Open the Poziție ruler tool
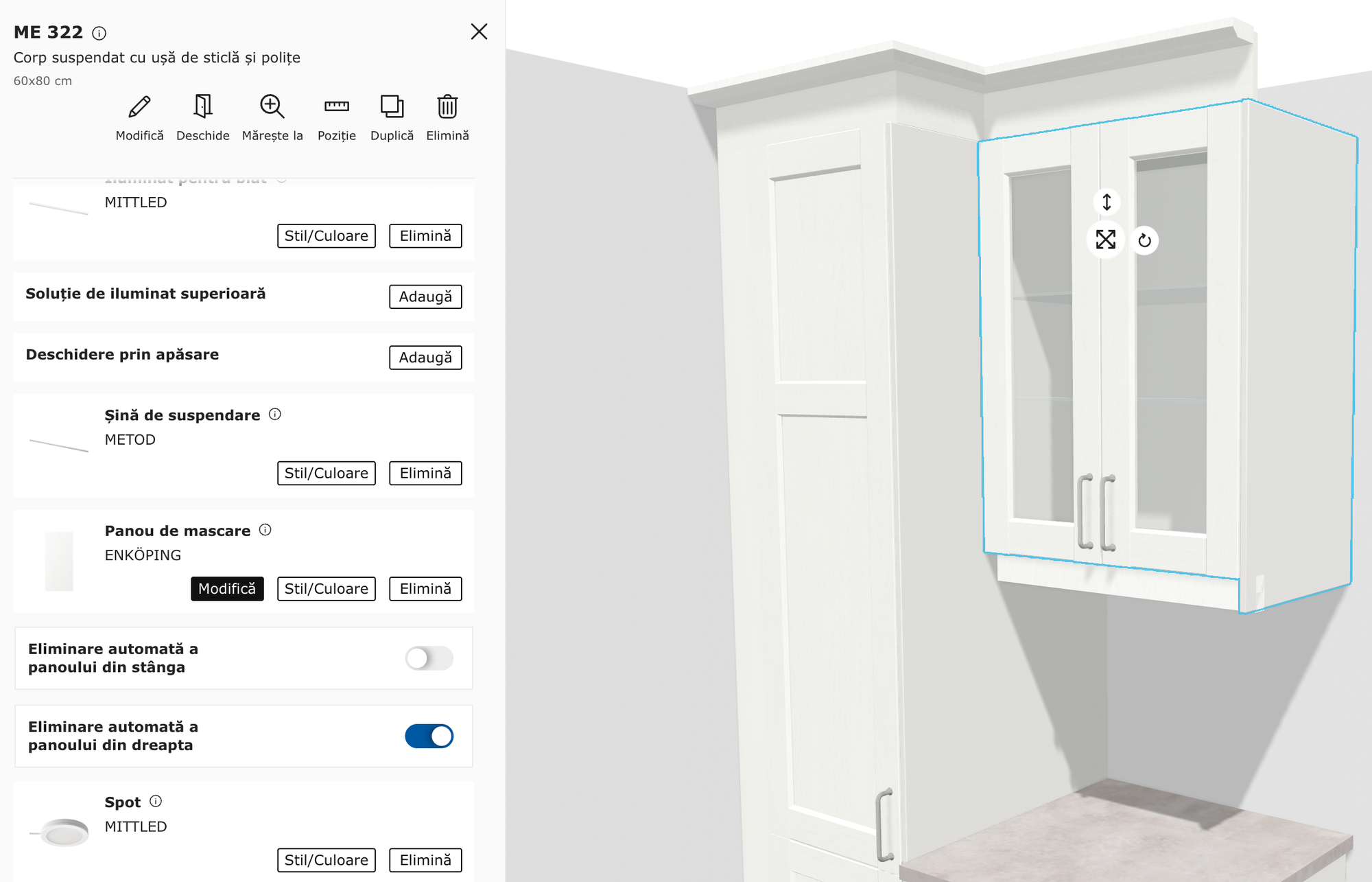This screenshot has width=1372, height=882. pyautogui.click(x=336, y=107)
